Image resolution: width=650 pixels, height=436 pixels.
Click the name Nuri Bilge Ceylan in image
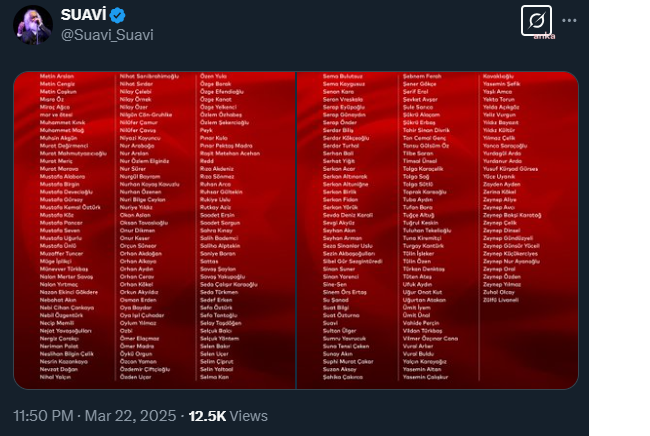click(143, 200)
